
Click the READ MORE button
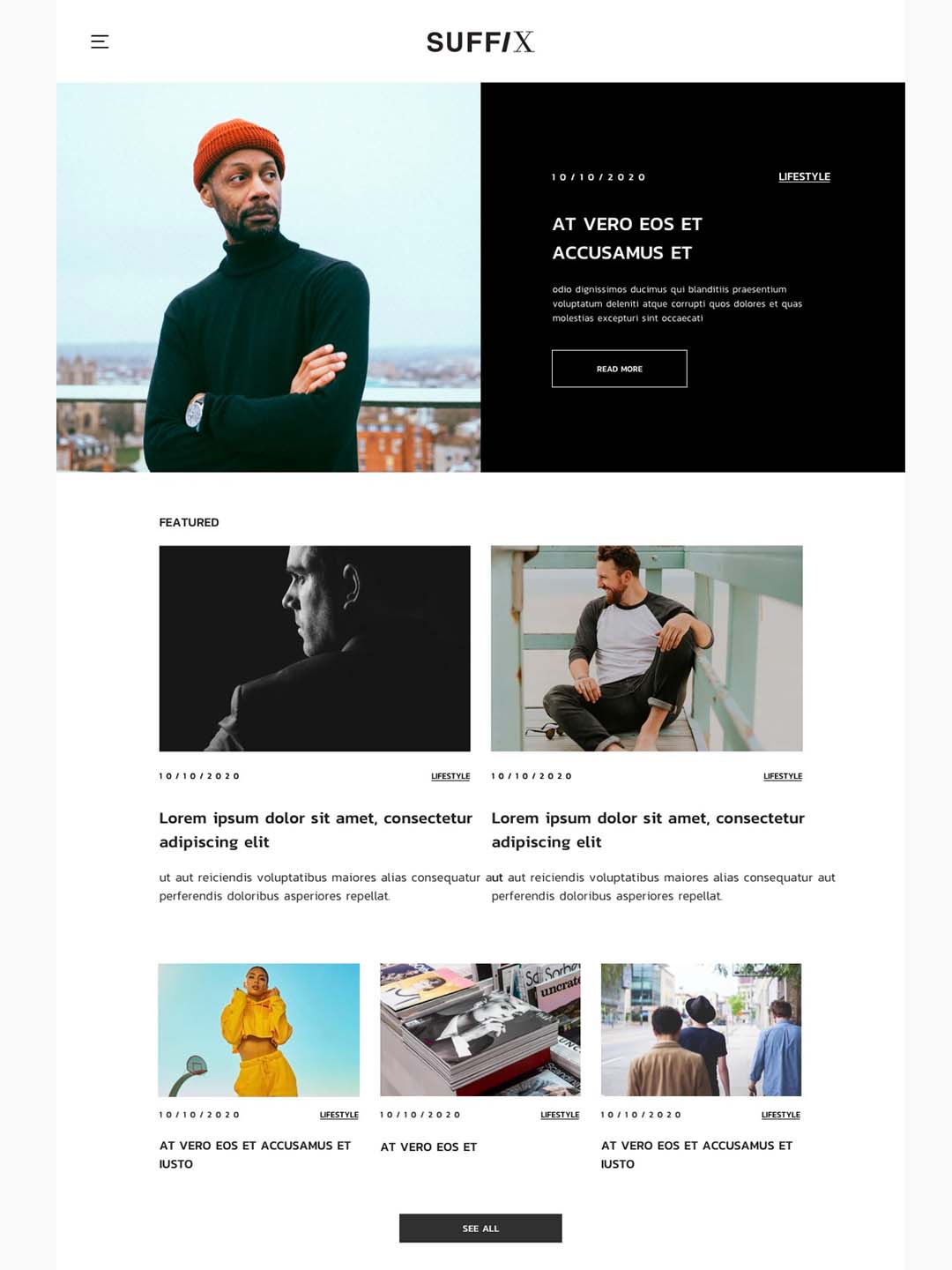tap(619, 369)
